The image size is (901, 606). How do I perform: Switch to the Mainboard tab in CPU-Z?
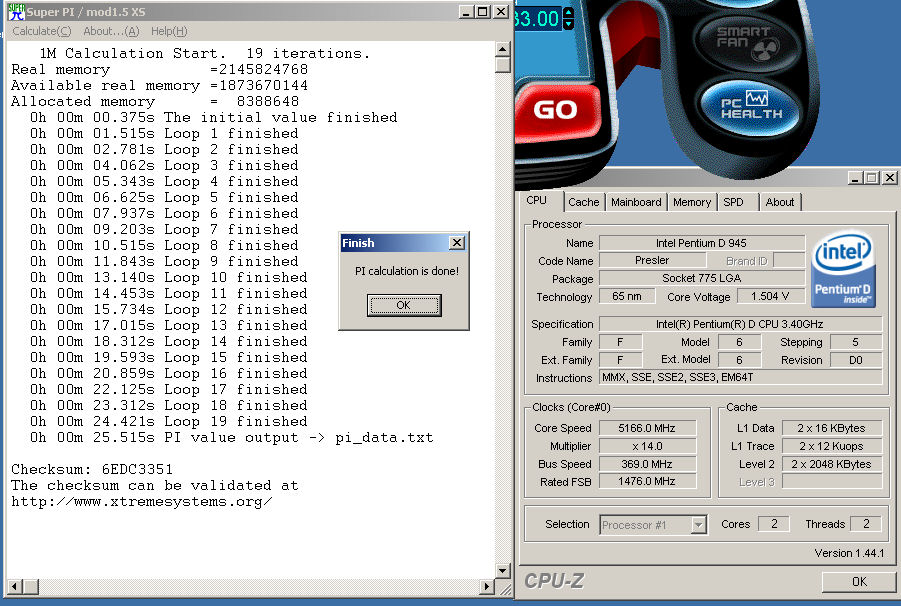click(x=636, y=202)
